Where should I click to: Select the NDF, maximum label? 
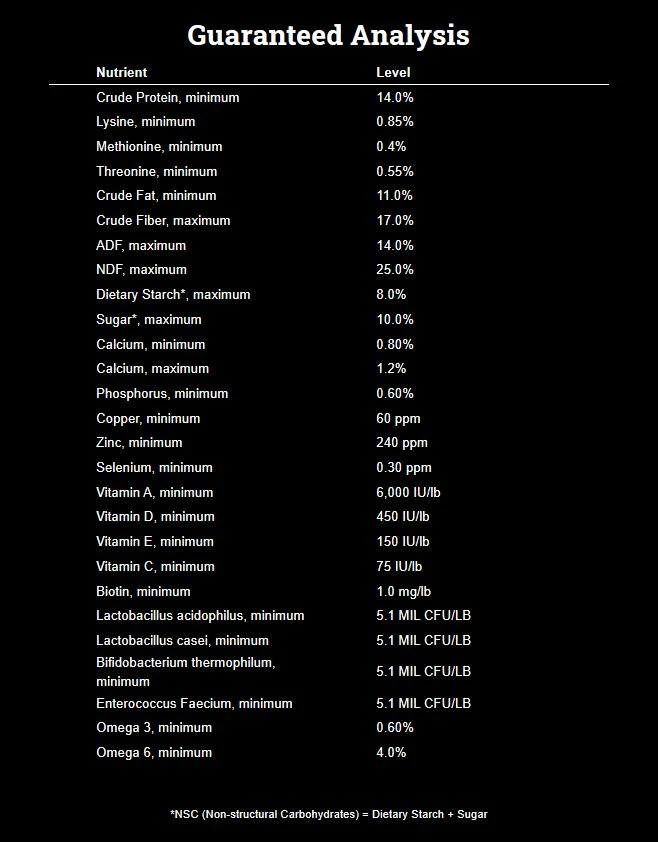(141, 269)
